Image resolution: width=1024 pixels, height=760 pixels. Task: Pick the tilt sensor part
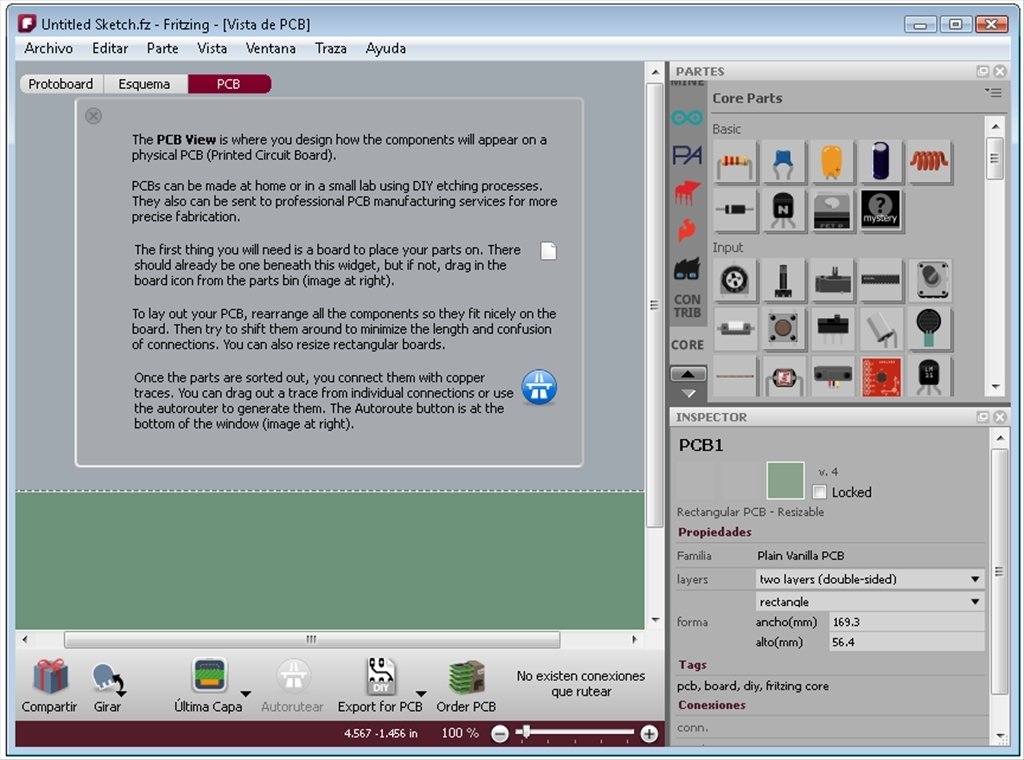880,328
